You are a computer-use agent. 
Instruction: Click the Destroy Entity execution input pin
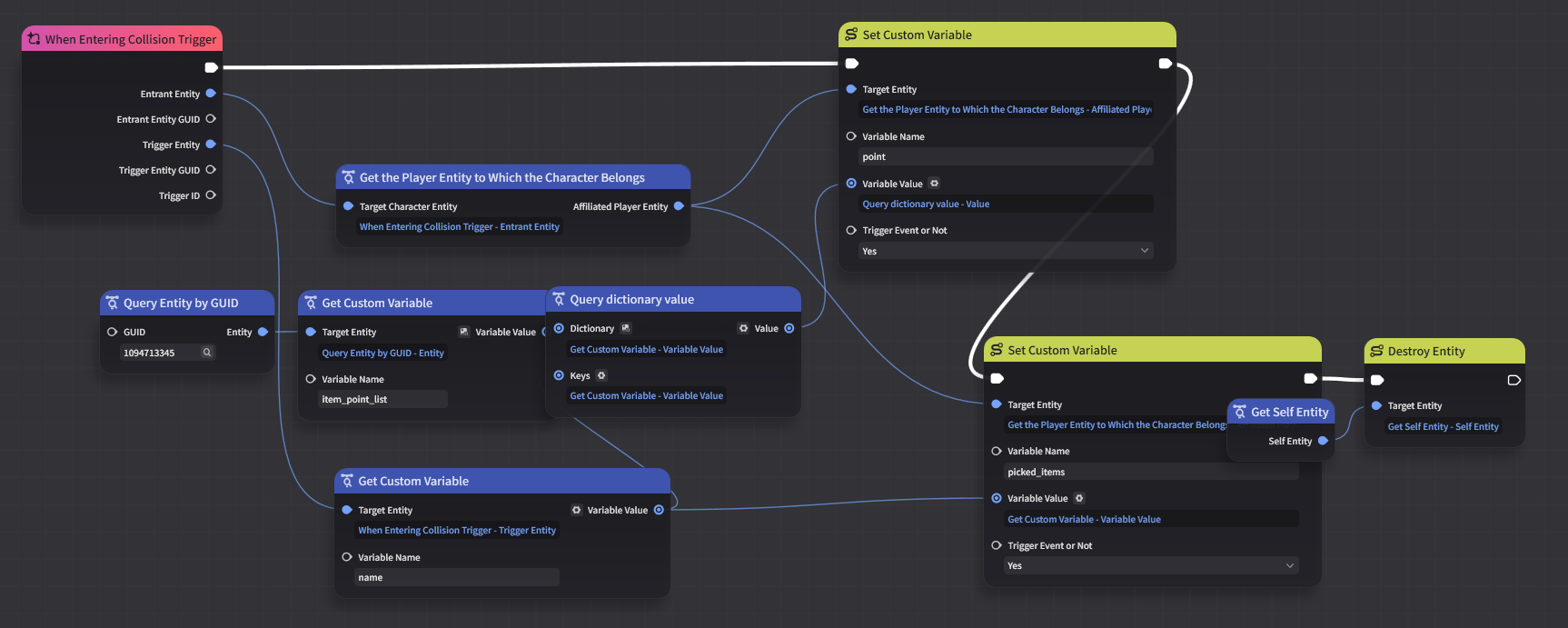click(x=1377, y=380)
